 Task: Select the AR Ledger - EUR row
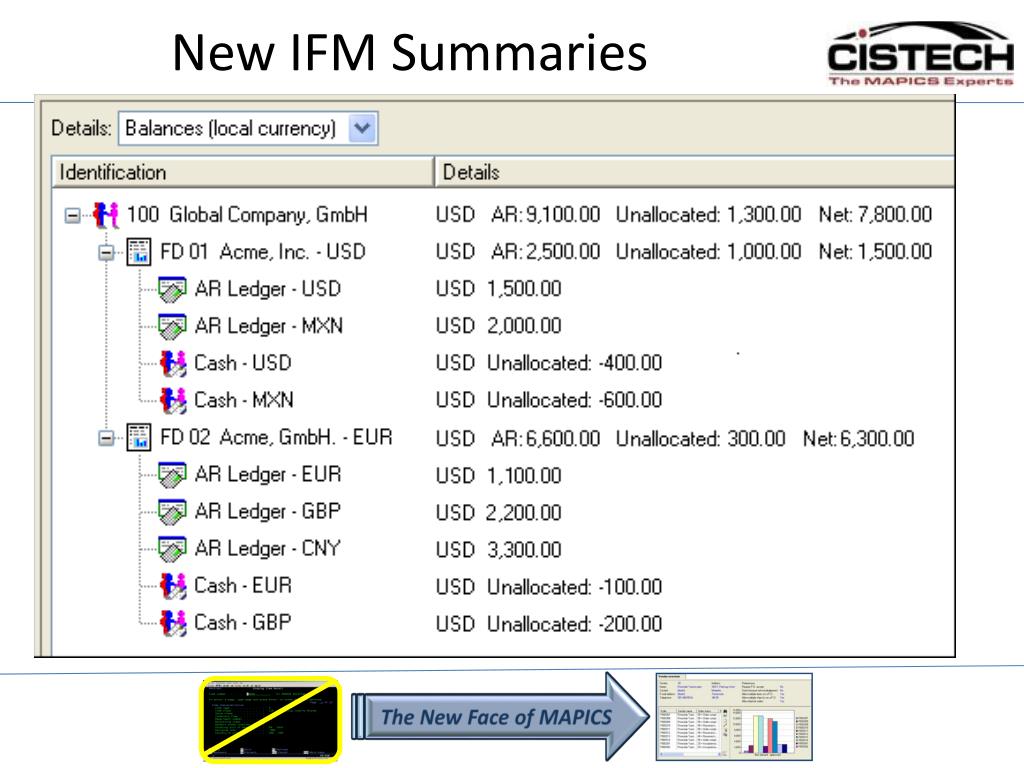pyautogui.click(x=503, y=475)
